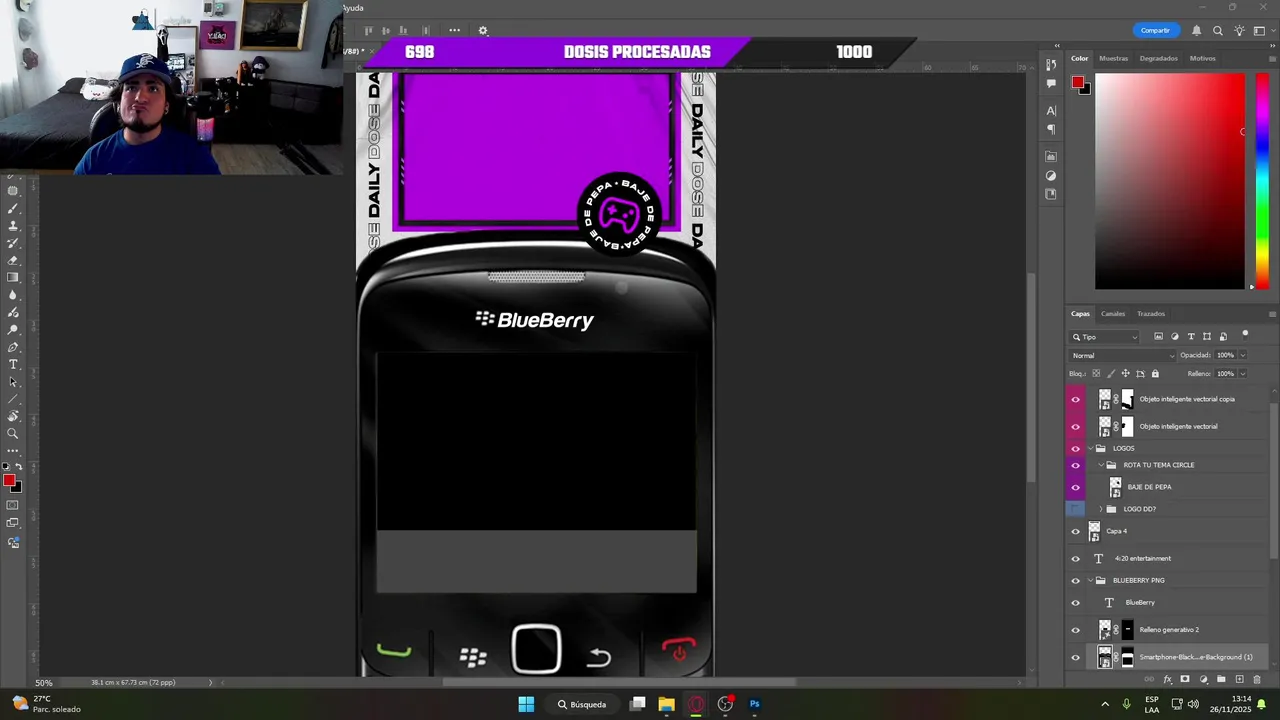Viewport: 1280px width, 720px height.
Task: Hide Objeto inteligente vectorial layer
Action: pyautogui.click(x=1076, y=427)
